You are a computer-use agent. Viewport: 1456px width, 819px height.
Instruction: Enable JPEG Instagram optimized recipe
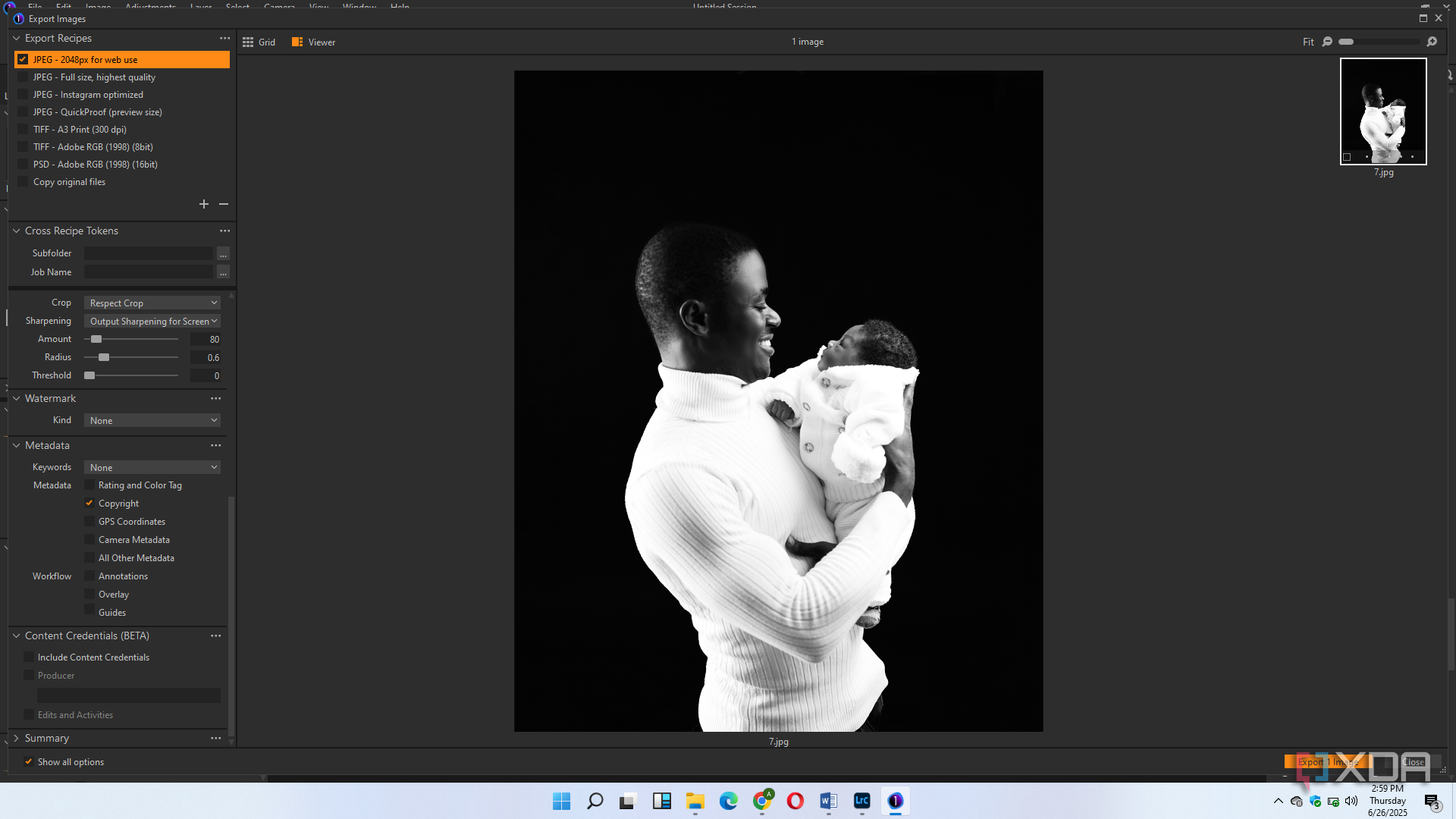click(23, 95)
